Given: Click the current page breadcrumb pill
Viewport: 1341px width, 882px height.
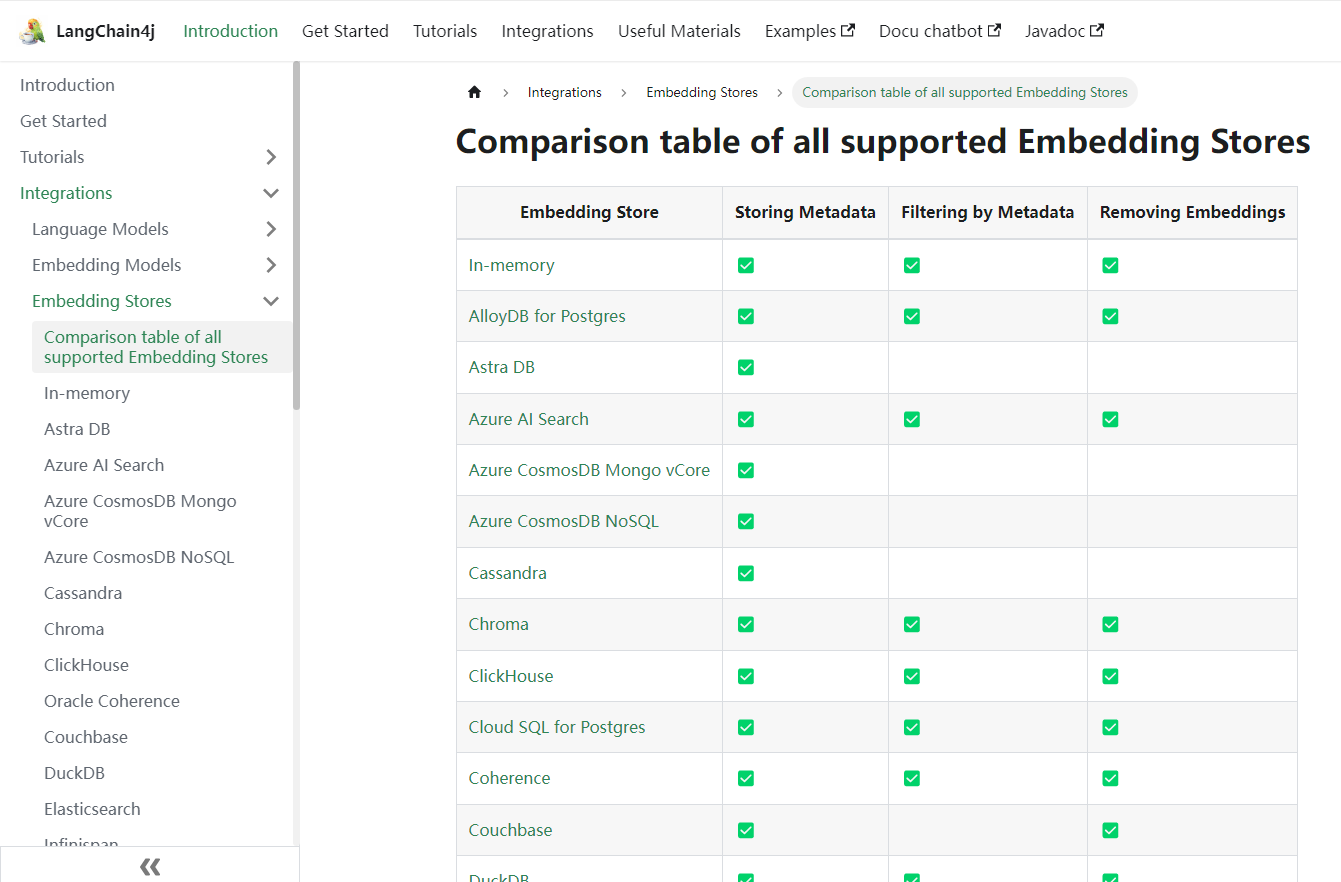Looking at the screenshot, I should tap(965, 92).
